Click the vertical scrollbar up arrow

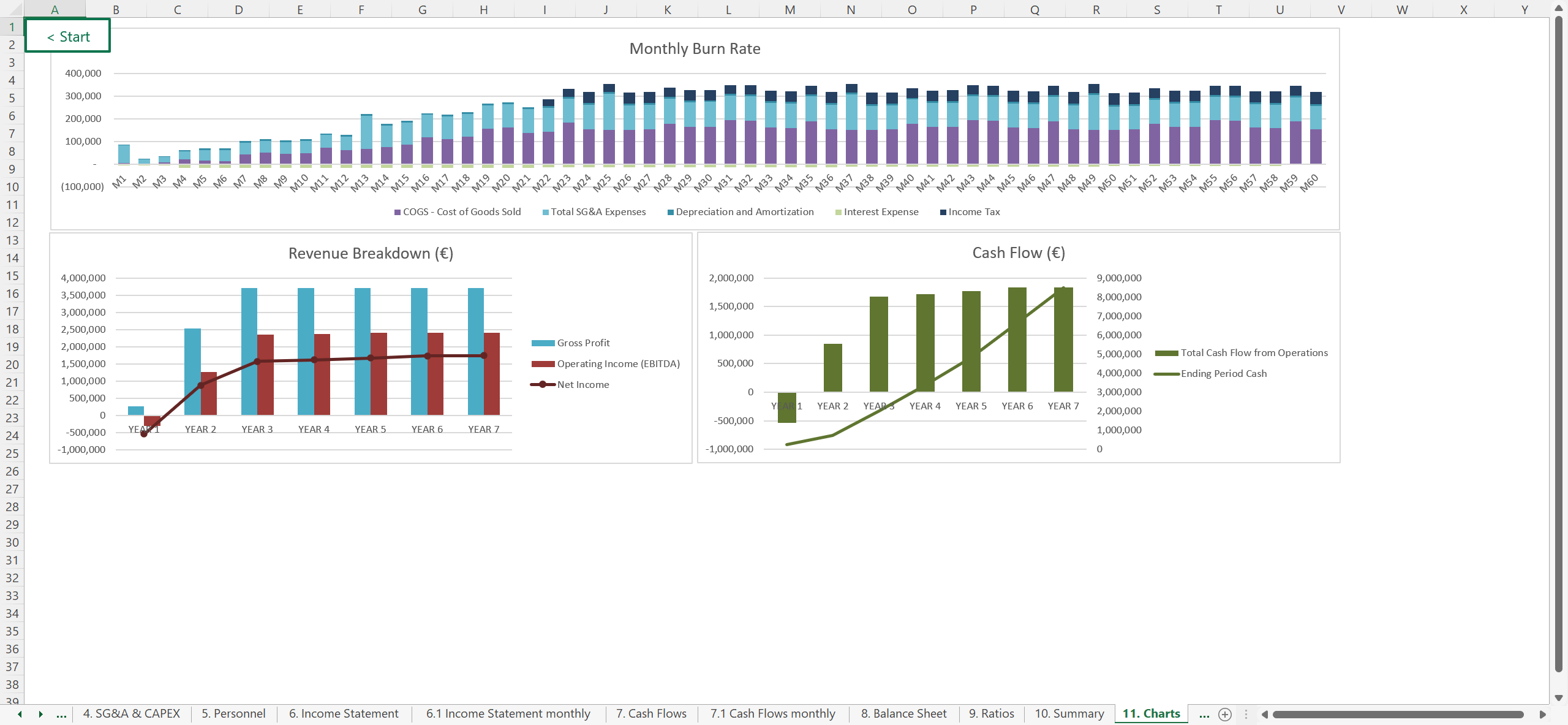(x=1559, y=8)
